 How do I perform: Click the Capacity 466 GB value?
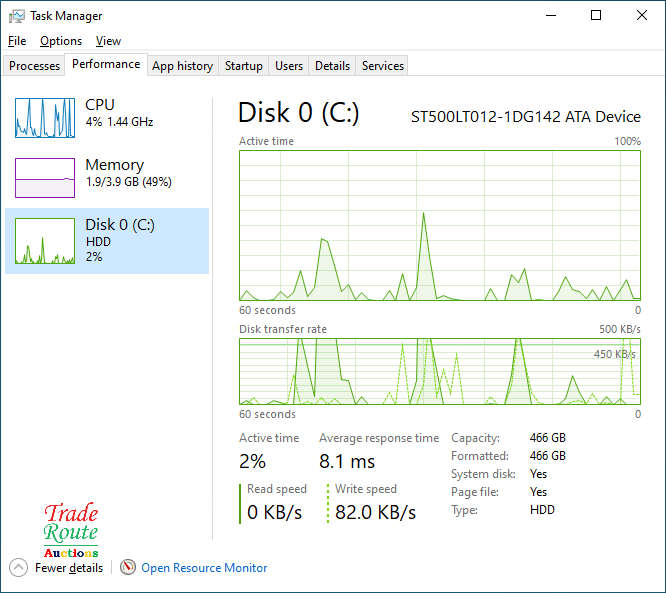coord(547,438)
